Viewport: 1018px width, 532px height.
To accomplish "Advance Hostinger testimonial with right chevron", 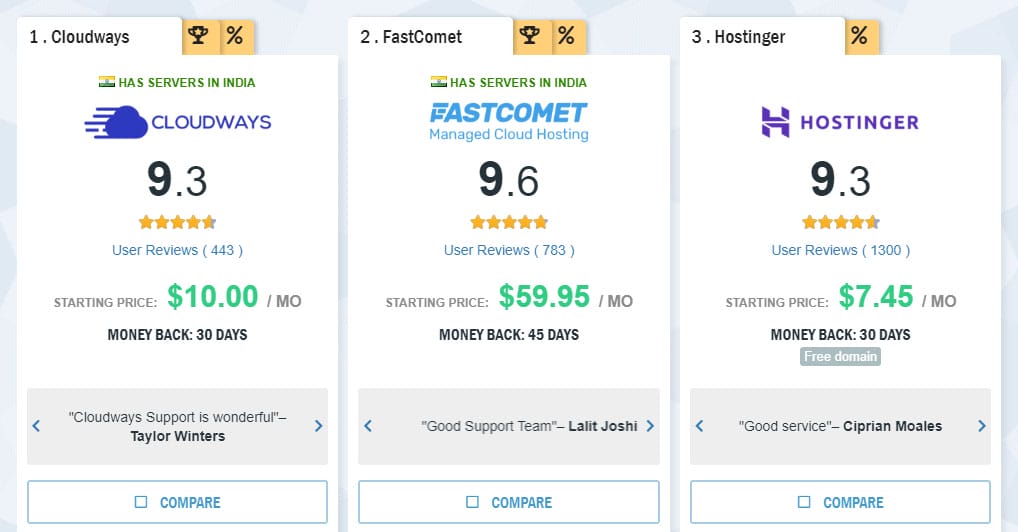I will (981, 426).
